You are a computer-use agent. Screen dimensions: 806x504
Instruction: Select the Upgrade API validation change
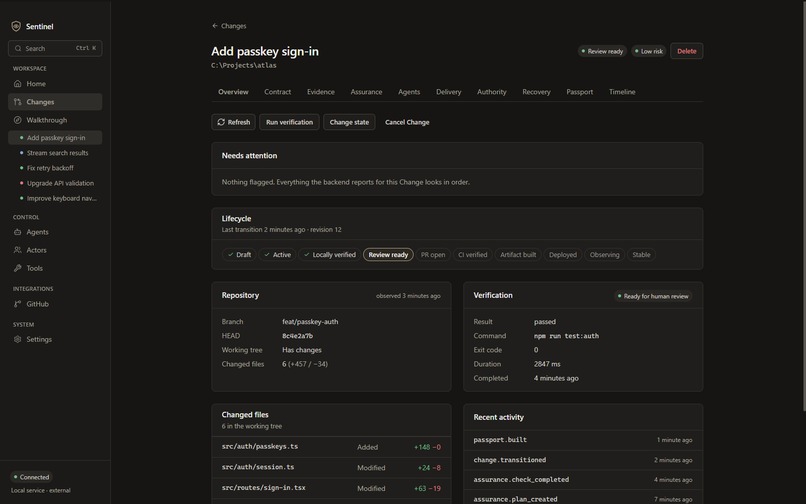coord(55,183)
